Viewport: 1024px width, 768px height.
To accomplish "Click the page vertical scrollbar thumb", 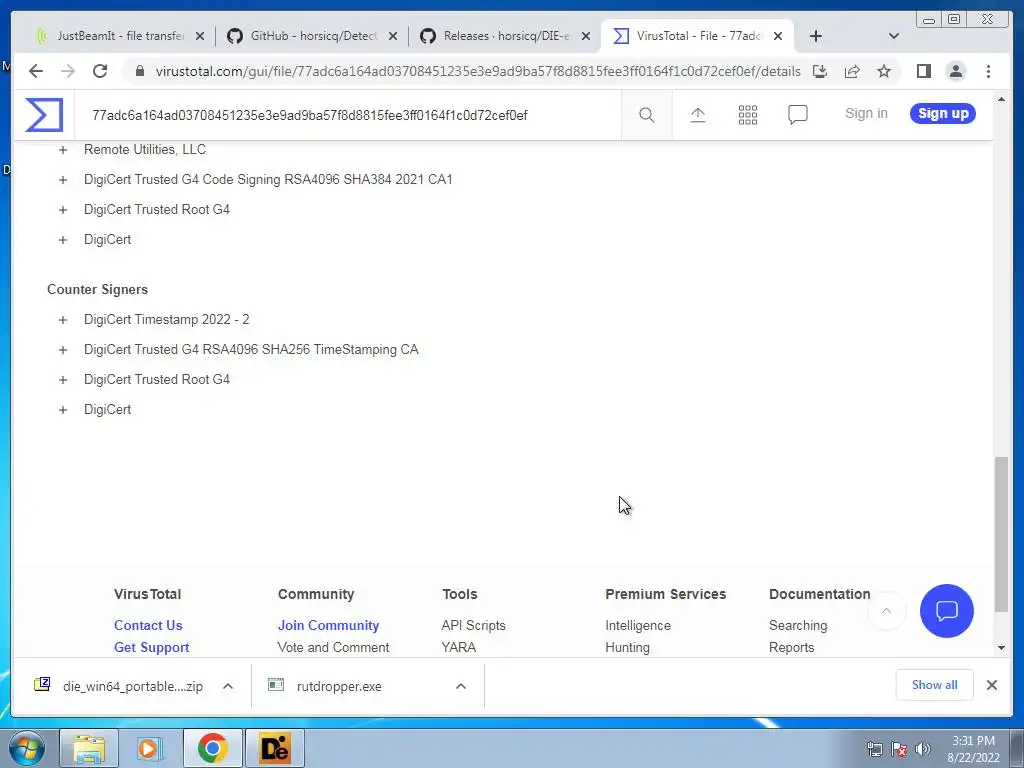I will coord(1001,534).
